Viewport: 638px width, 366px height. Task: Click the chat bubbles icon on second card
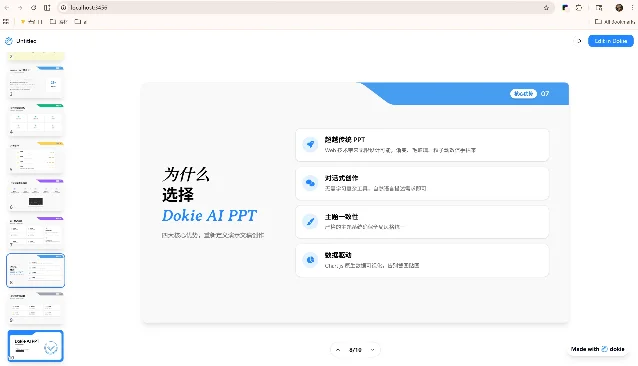coord(310,183)
